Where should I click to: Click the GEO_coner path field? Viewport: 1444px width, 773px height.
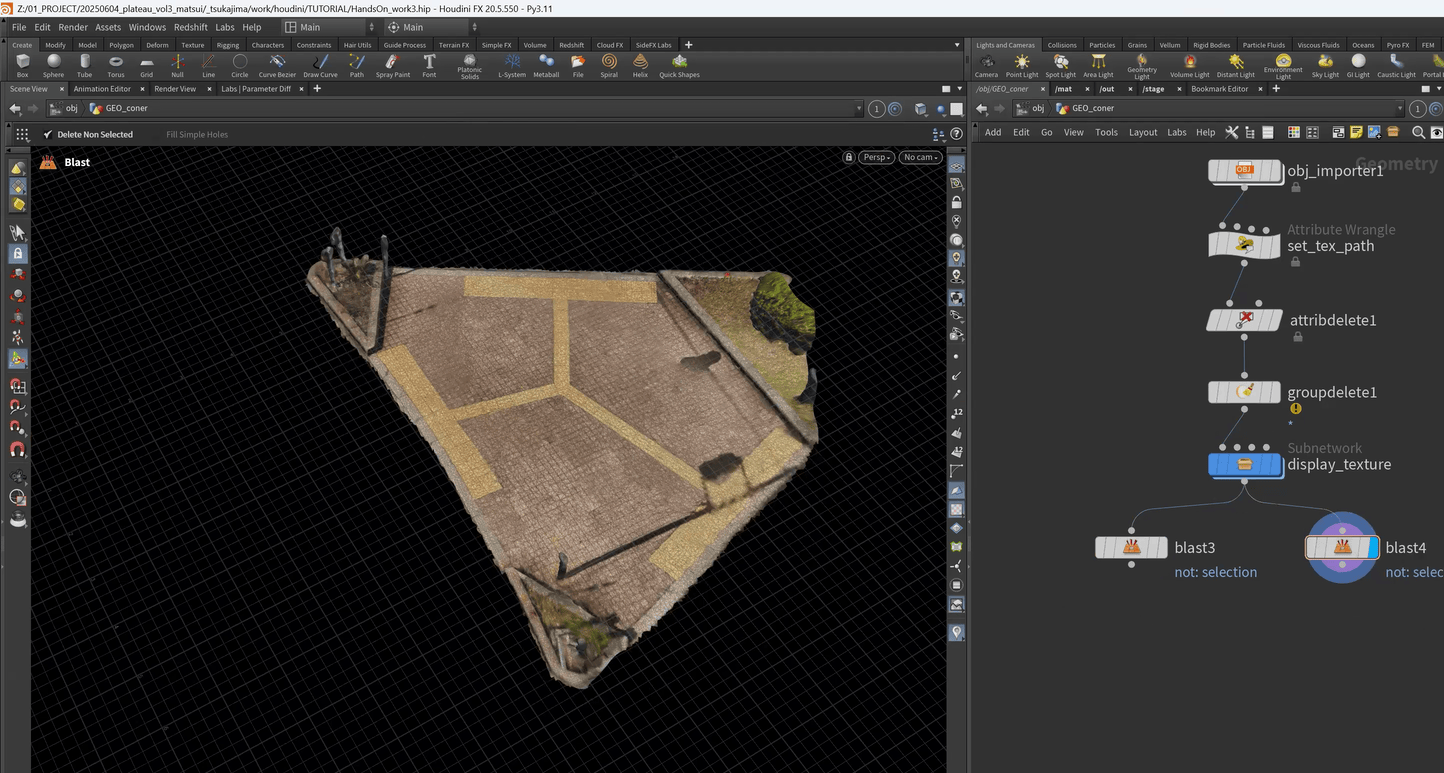coord(124,108)
